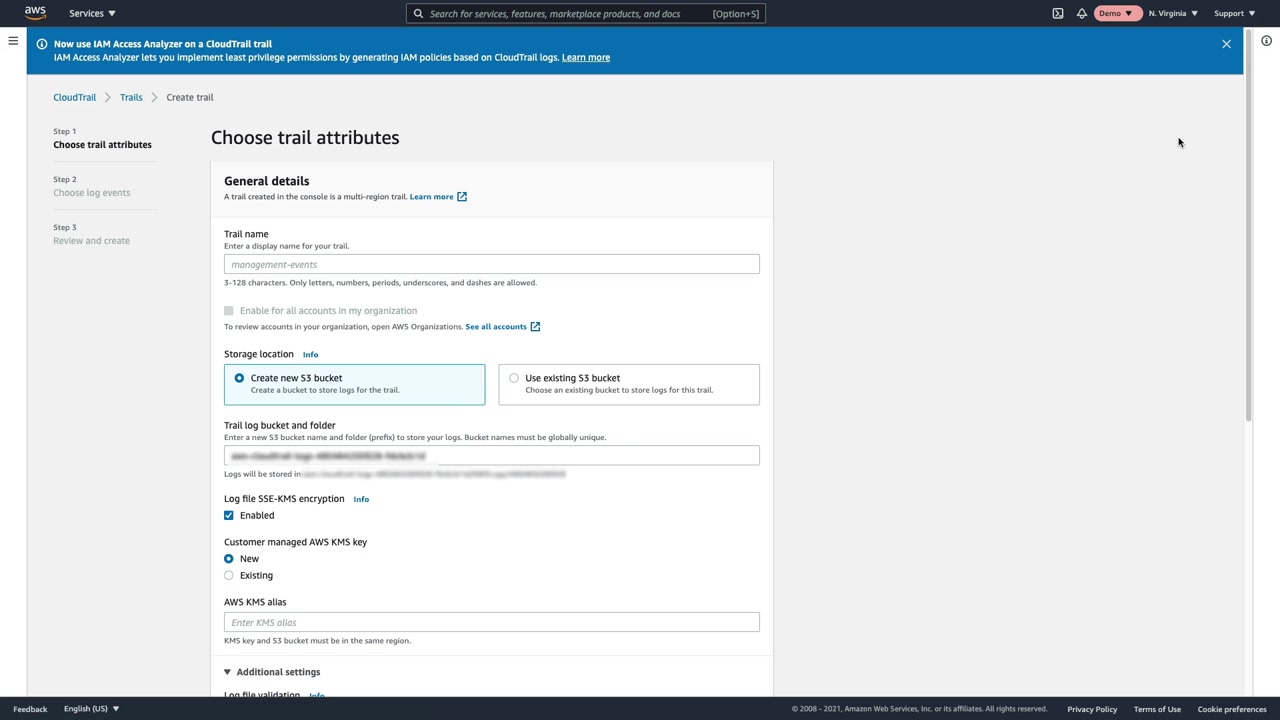The image size is (1280, 720).
Task: Open the side navigation hamburger menu
Action: pos(13,41)
